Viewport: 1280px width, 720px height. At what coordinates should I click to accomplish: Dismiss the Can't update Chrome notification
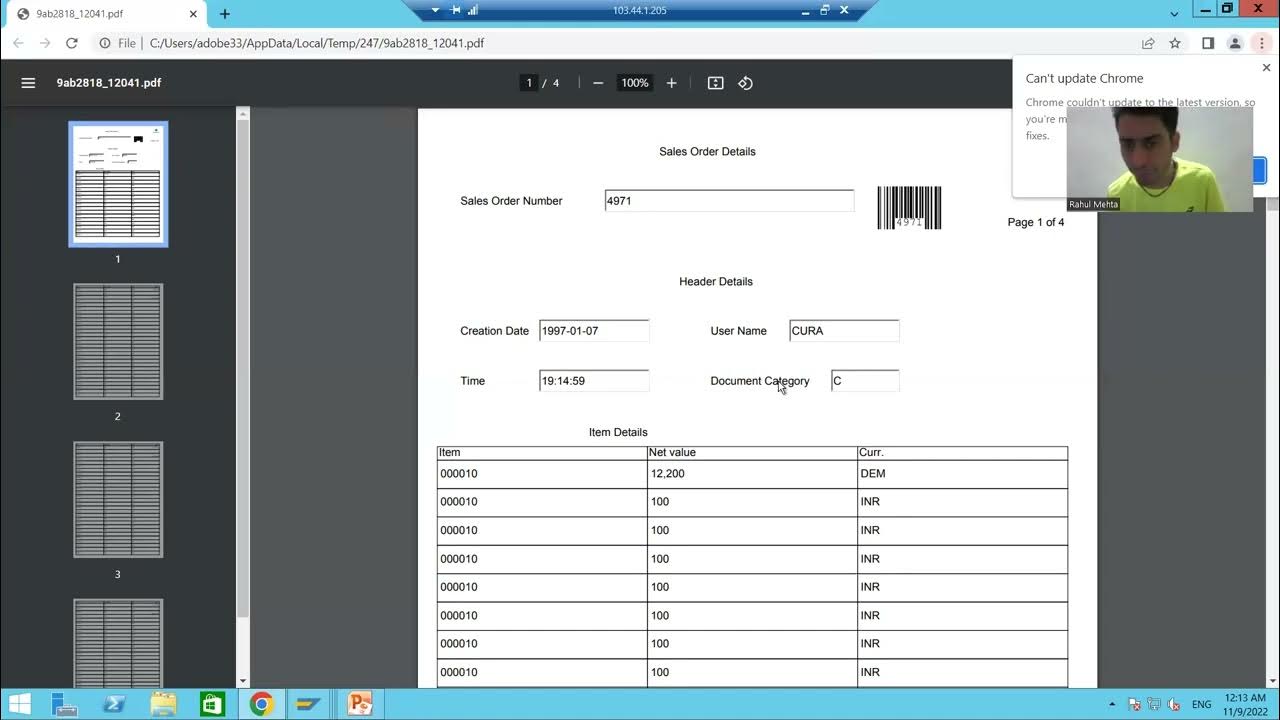[x=1266, y=68]
